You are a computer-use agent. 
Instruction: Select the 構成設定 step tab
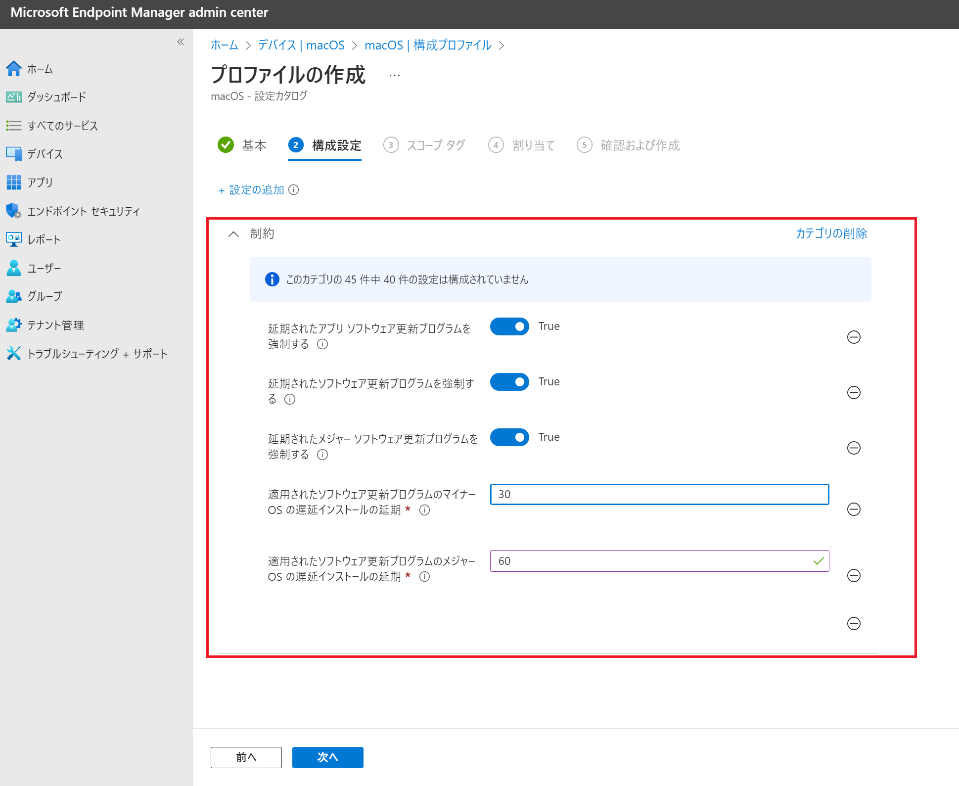325,145
